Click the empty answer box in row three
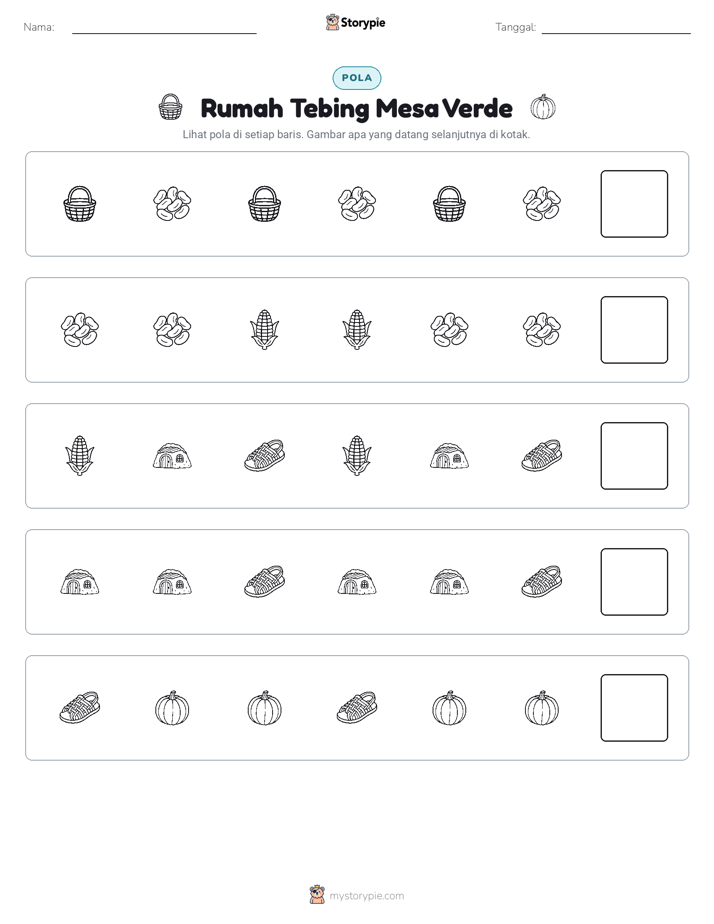This screenshot has width=714, height=924. point(634,456)
